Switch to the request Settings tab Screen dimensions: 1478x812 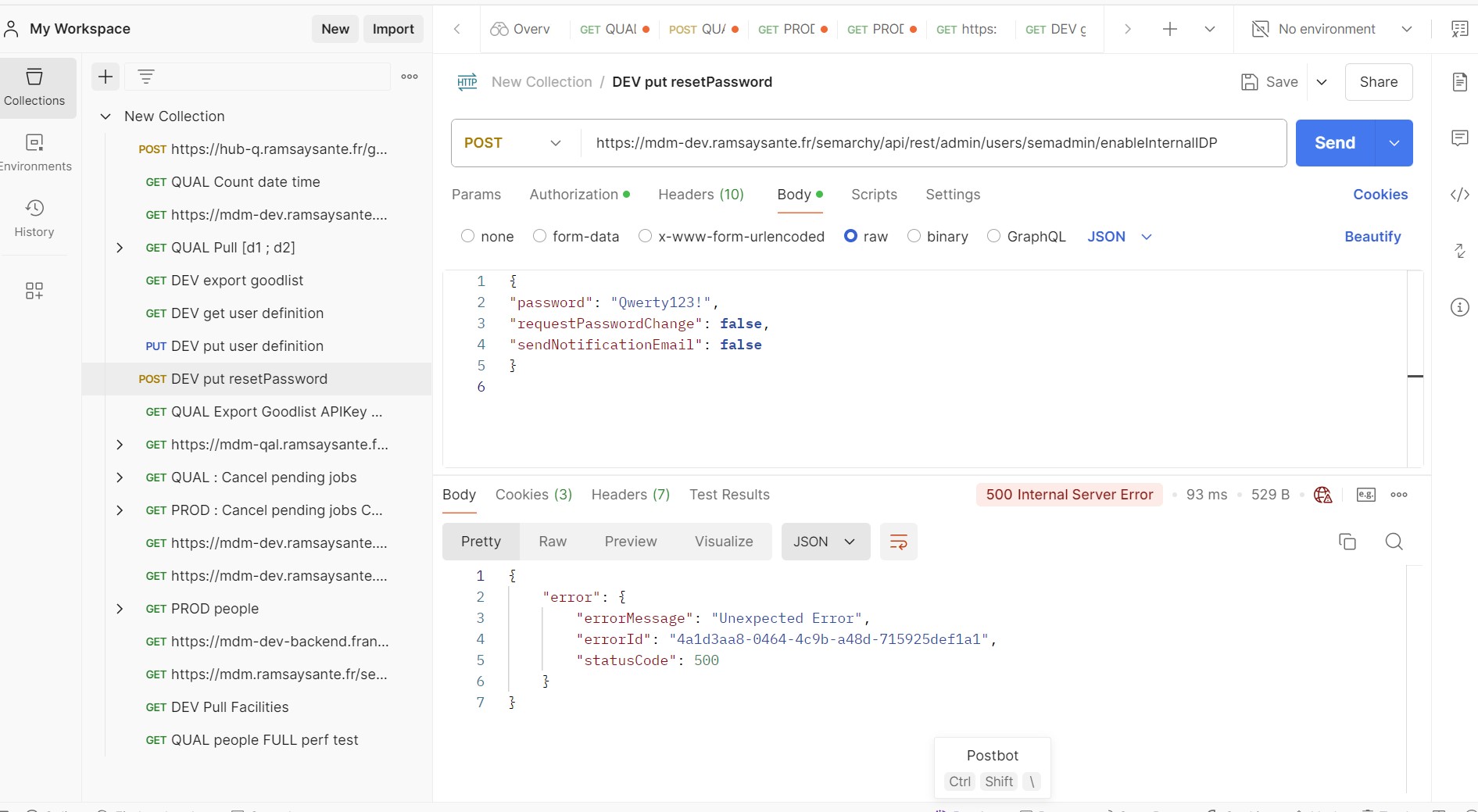[x=953, y=195]
